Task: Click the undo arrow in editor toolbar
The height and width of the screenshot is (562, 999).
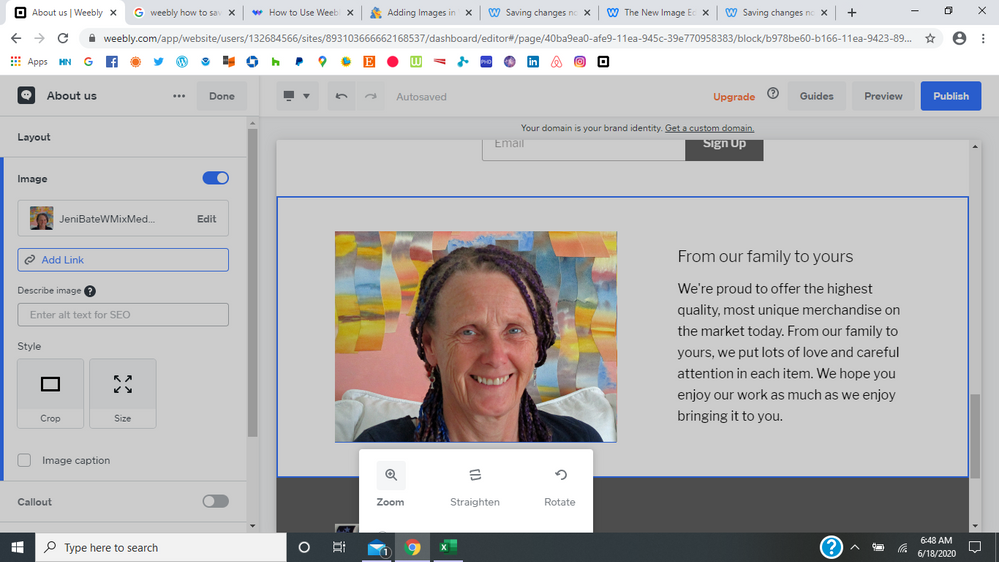Action: (341, 96)
